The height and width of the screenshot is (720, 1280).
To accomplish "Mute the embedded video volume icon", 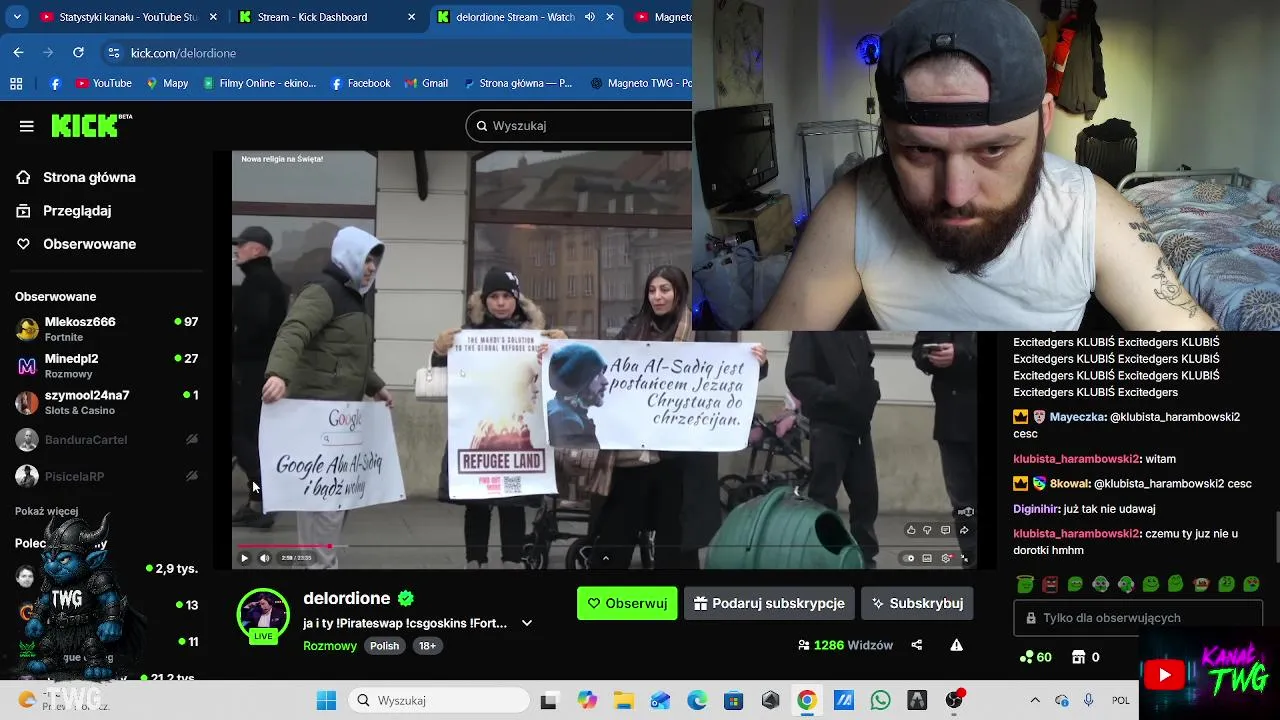I will [265, 558].
